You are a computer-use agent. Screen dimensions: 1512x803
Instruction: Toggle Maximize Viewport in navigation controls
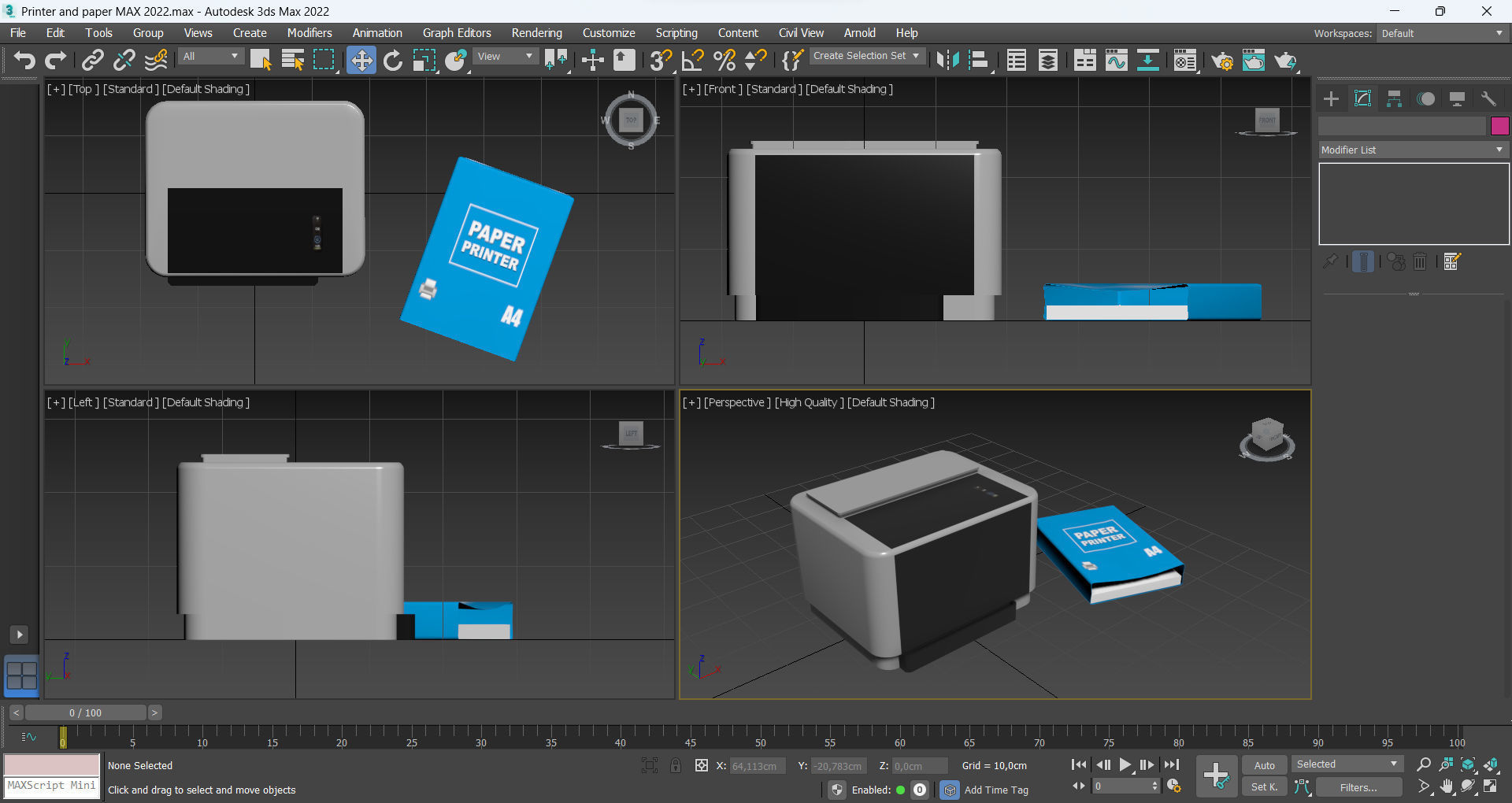1491,786
